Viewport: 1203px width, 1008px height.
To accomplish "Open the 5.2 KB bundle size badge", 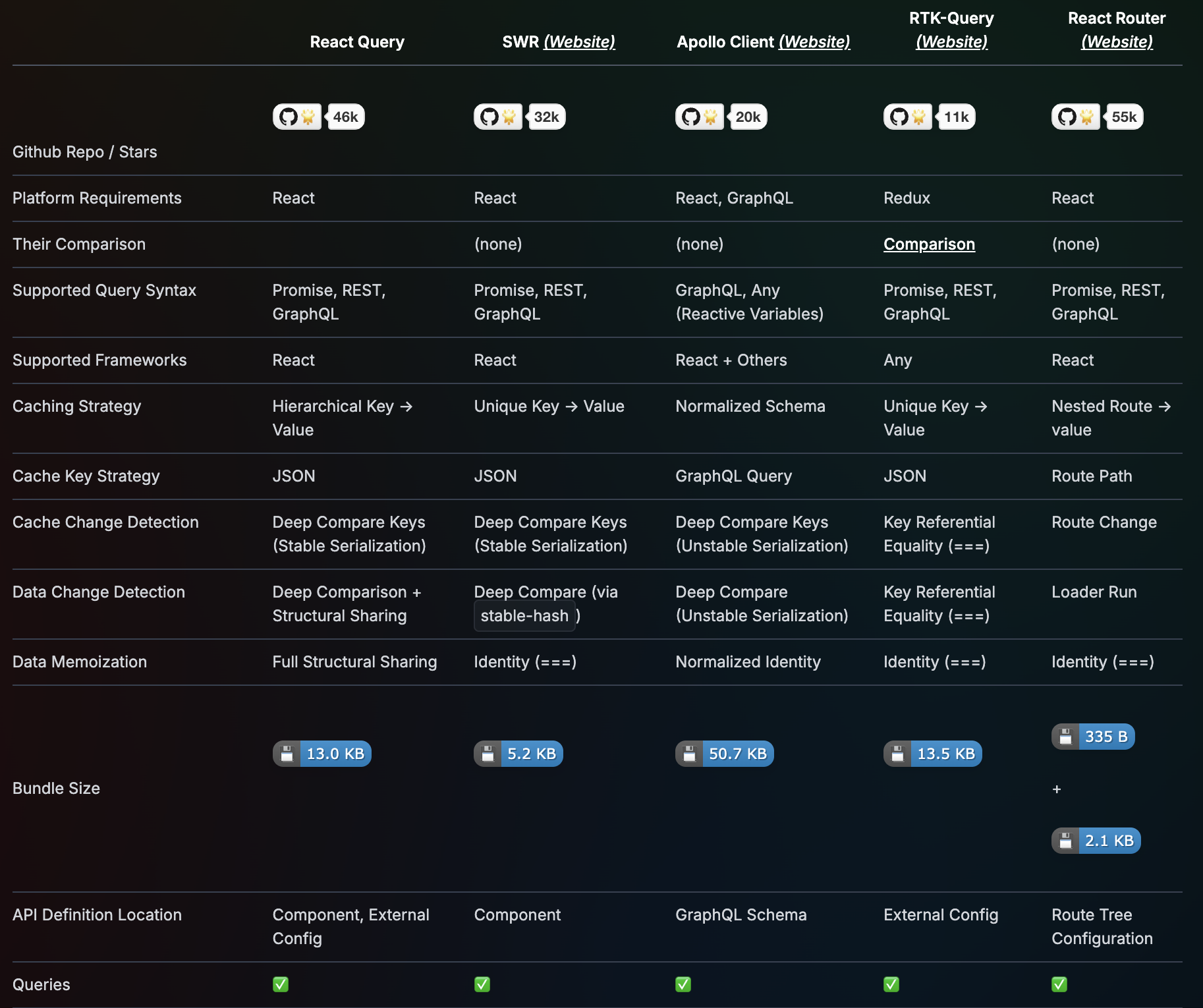I will coord(518,754).
